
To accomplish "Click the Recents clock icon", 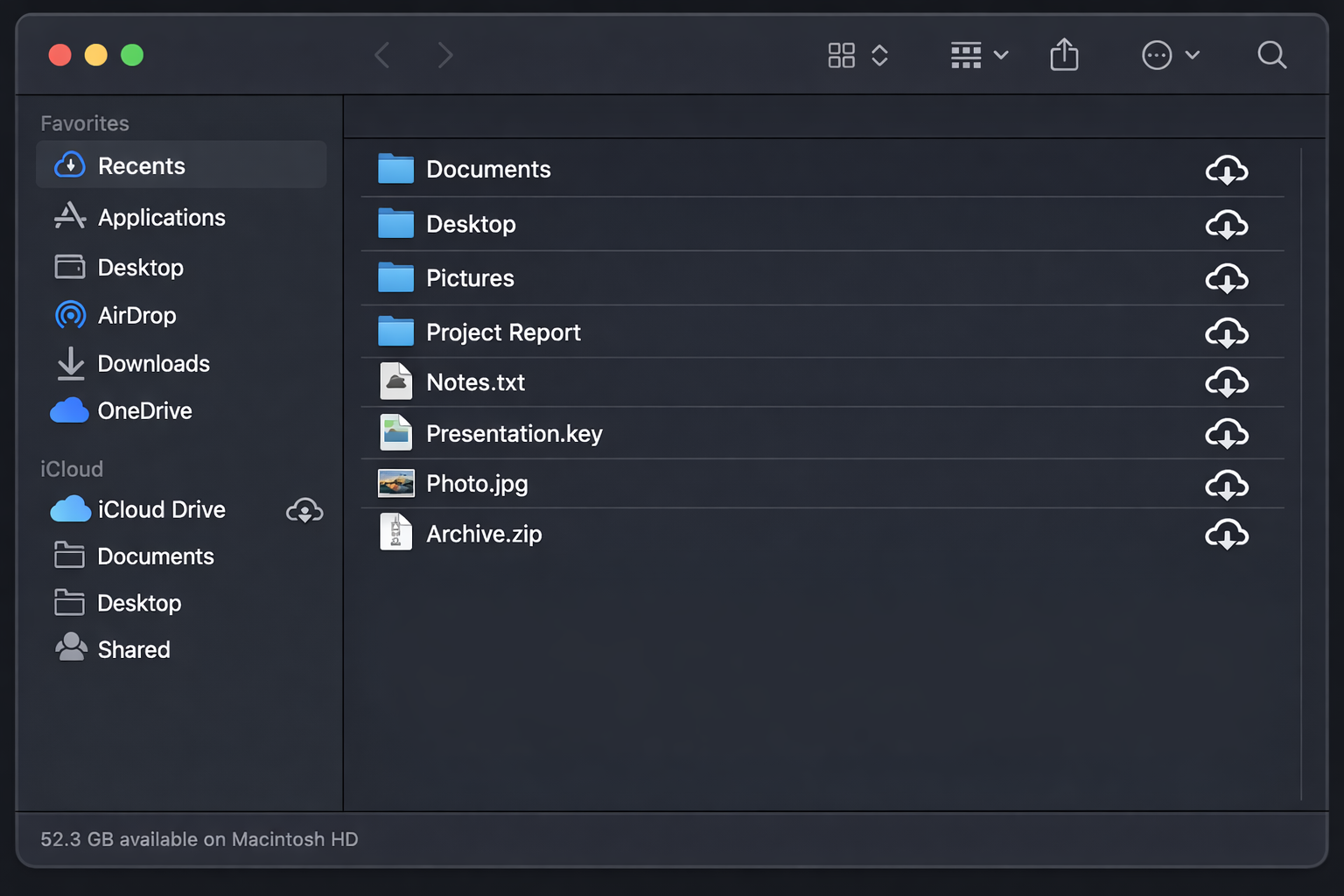I will [70, 164].
